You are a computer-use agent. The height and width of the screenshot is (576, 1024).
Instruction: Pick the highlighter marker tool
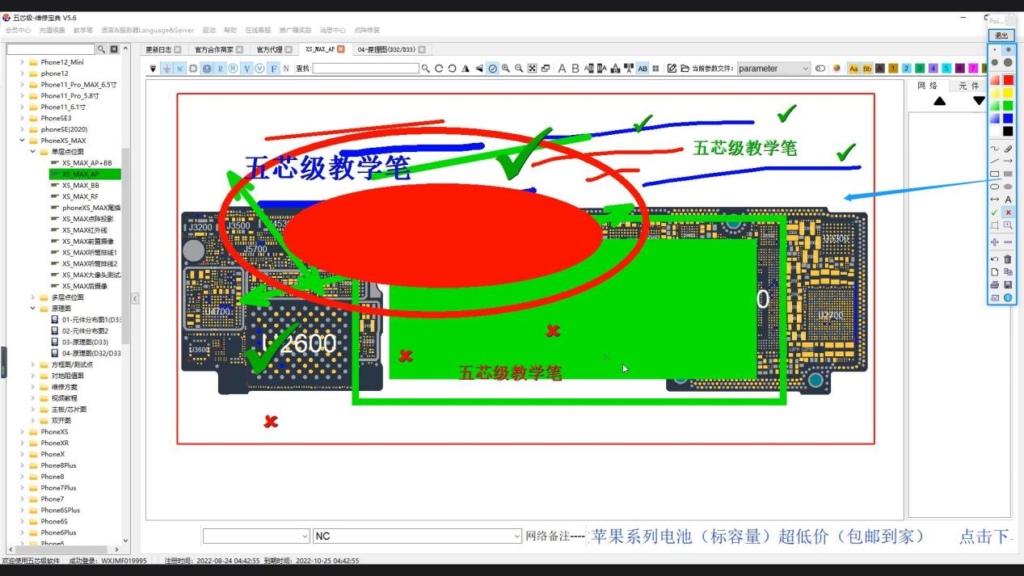coord(1008,149)
